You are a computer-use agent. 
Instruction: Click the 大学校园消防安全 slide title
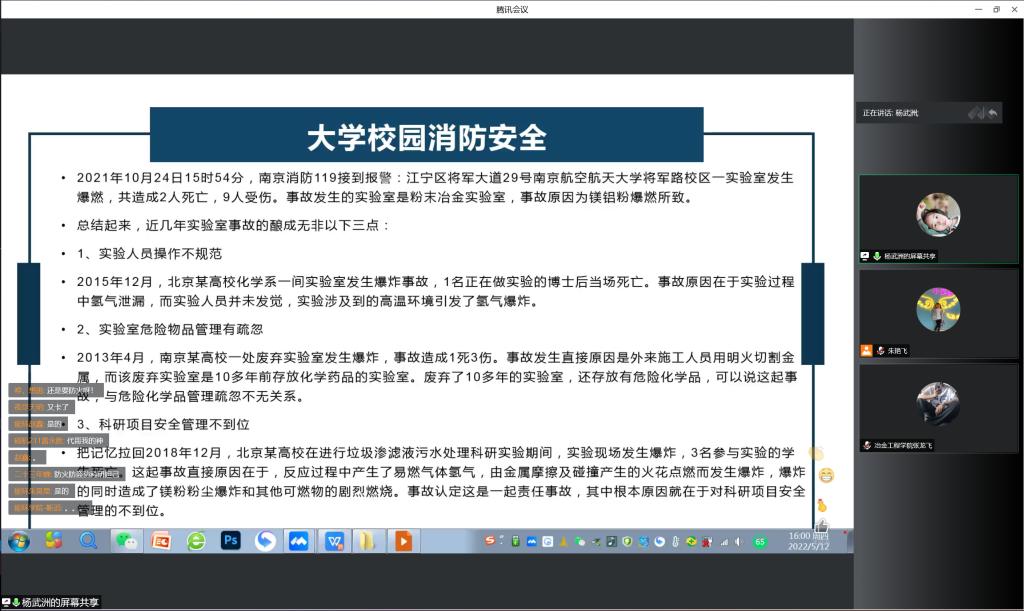(426, 136)
